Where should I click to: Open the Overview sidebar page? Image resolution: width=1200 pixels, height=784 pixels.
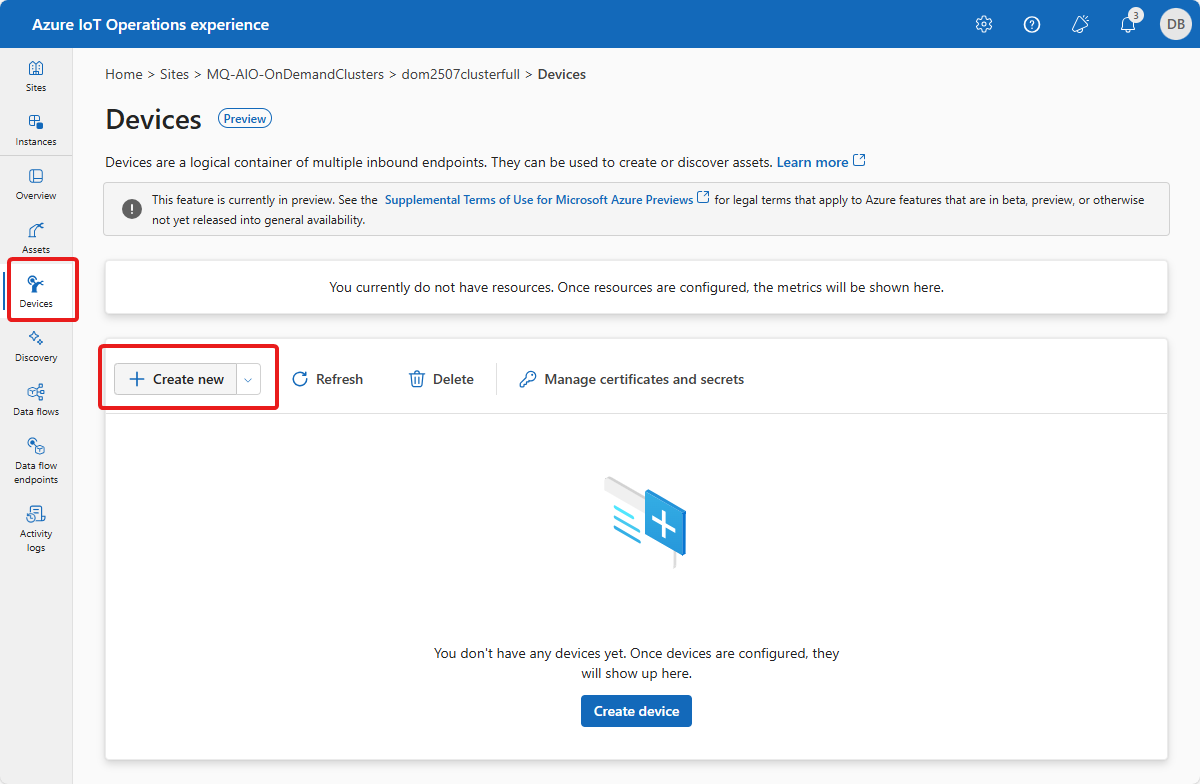(x=36, y=184)
